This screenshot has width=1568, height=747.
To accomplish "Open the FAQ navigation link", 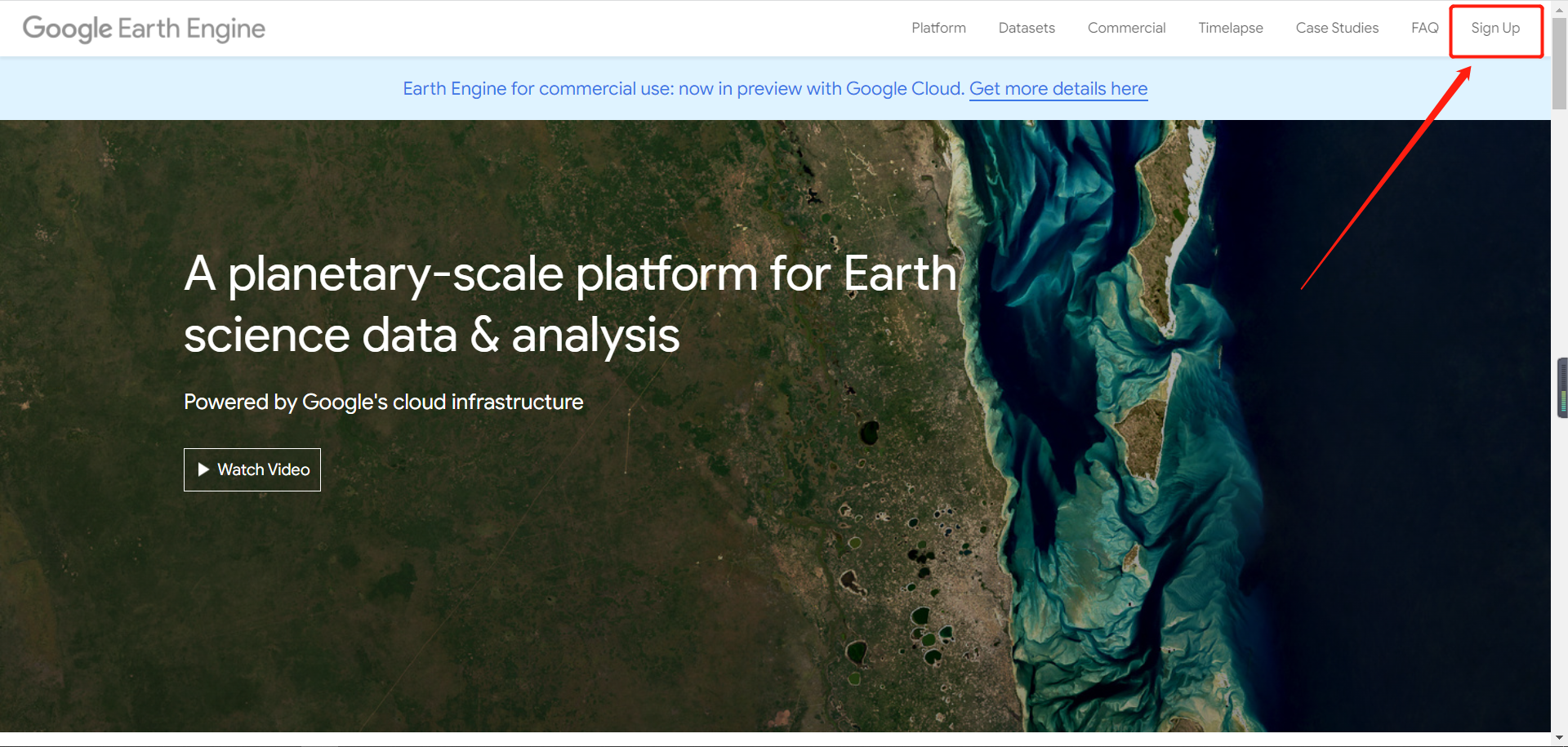I will pyautogui.click(x=1424, y=28).
